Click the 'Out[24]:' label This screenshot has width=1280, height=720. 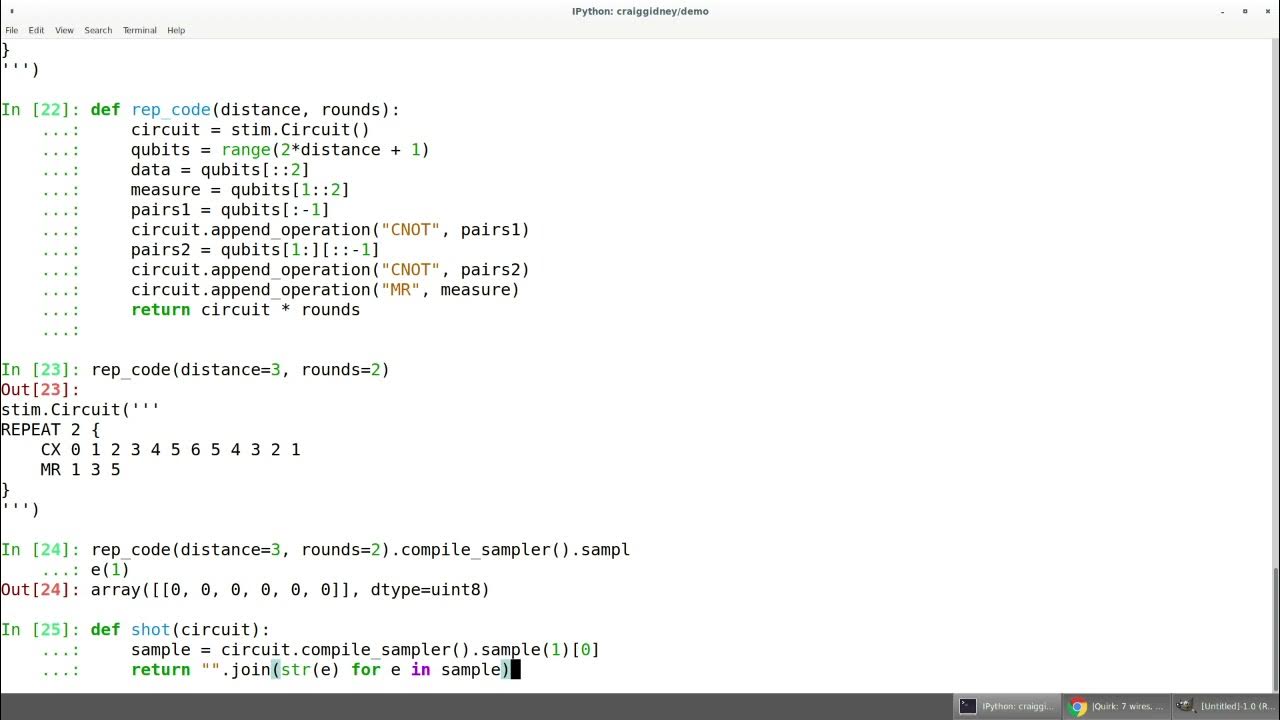[40, 590]
